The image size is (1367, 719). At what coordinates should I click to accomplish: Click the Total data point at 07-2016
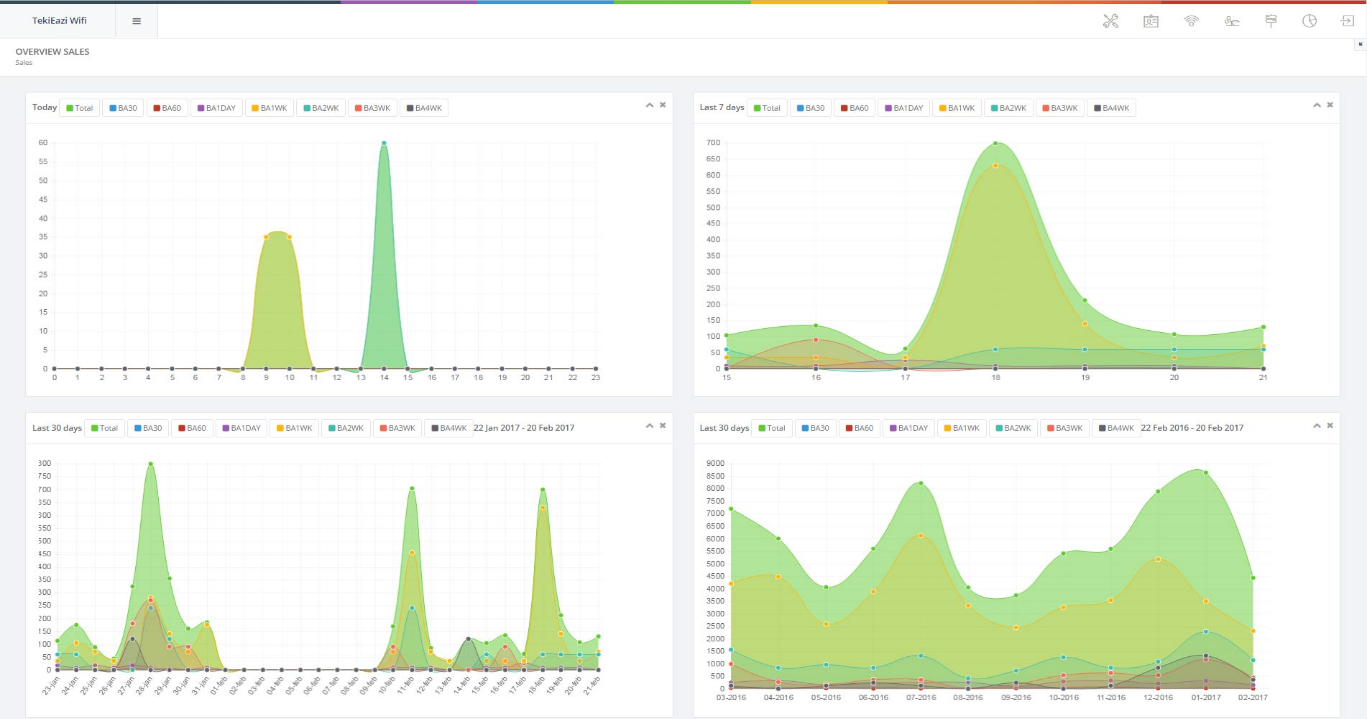pos(920,483)
